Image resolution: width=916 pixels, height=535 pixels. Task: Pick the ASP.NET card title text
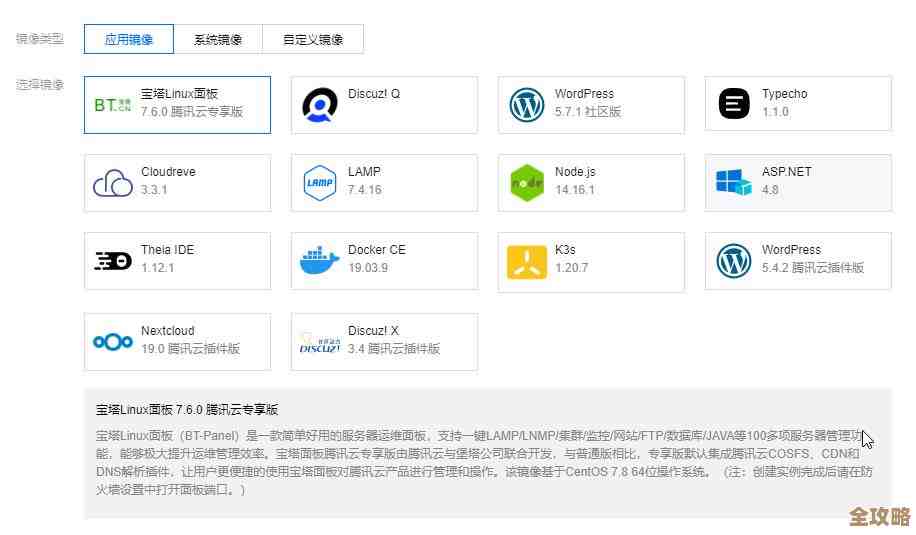tap(786, 172)
